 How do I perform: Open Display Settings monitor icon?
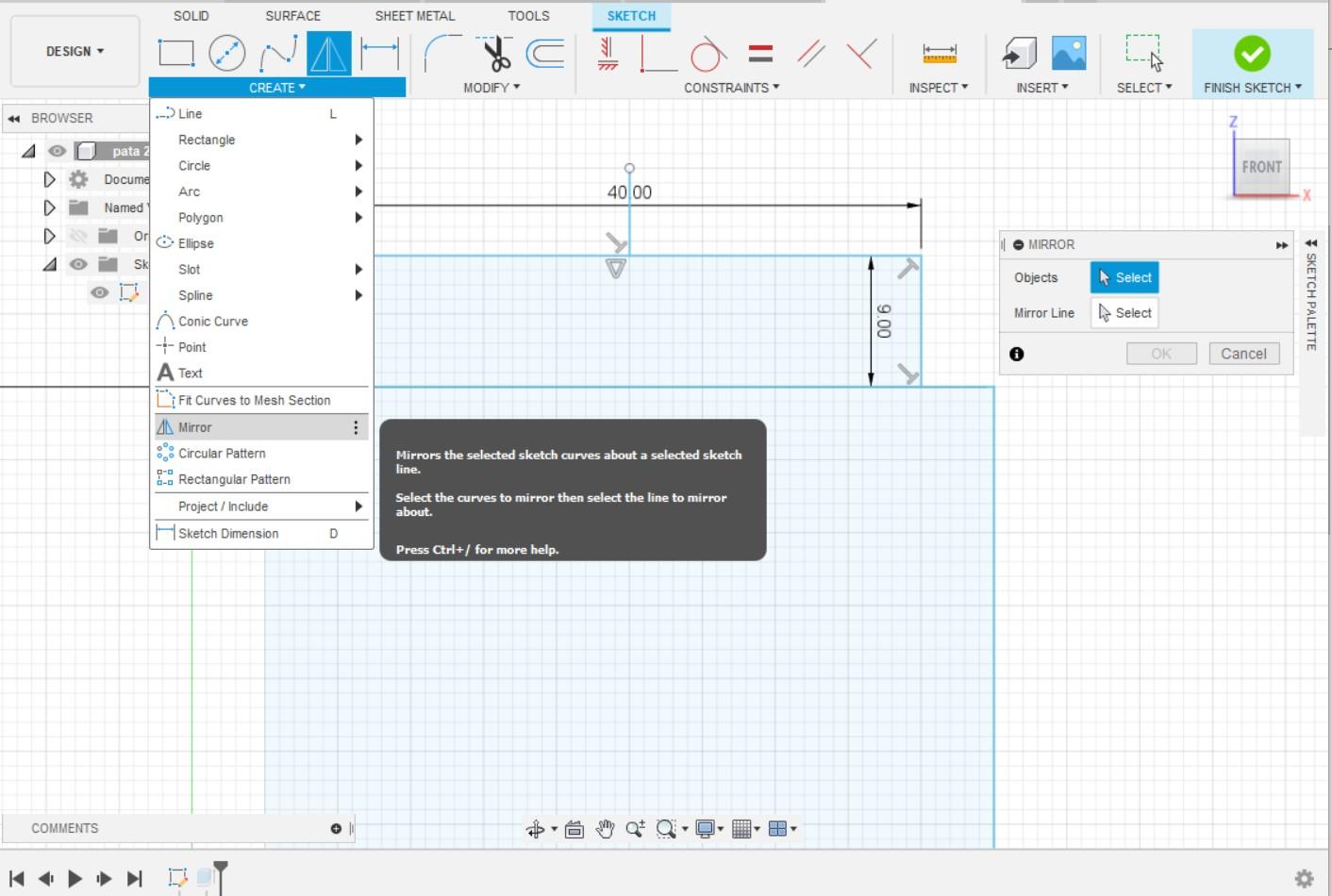point(705,829)
